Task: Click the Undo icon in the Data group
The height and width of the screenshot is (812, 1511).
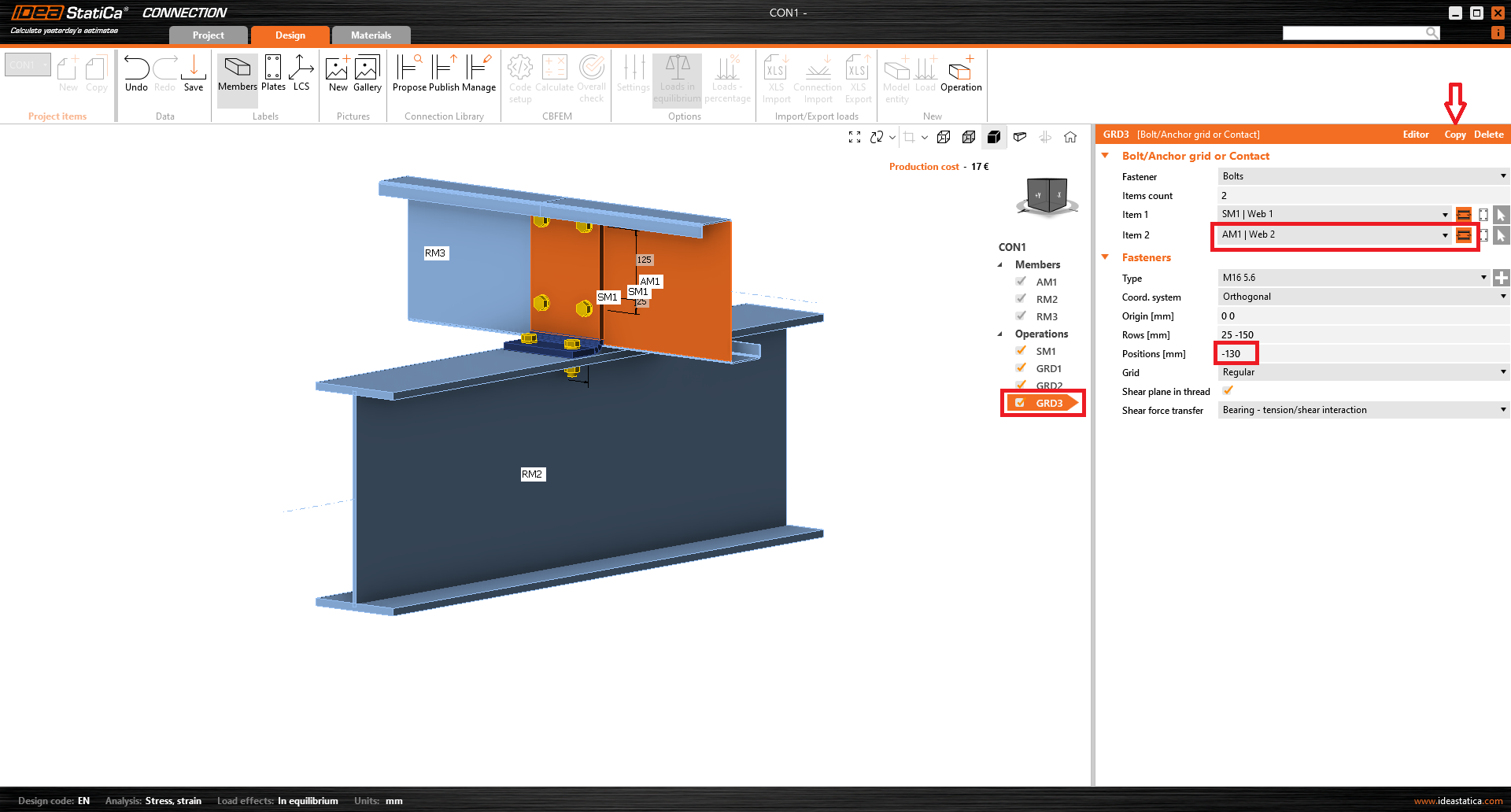Action: coord(136,69)
